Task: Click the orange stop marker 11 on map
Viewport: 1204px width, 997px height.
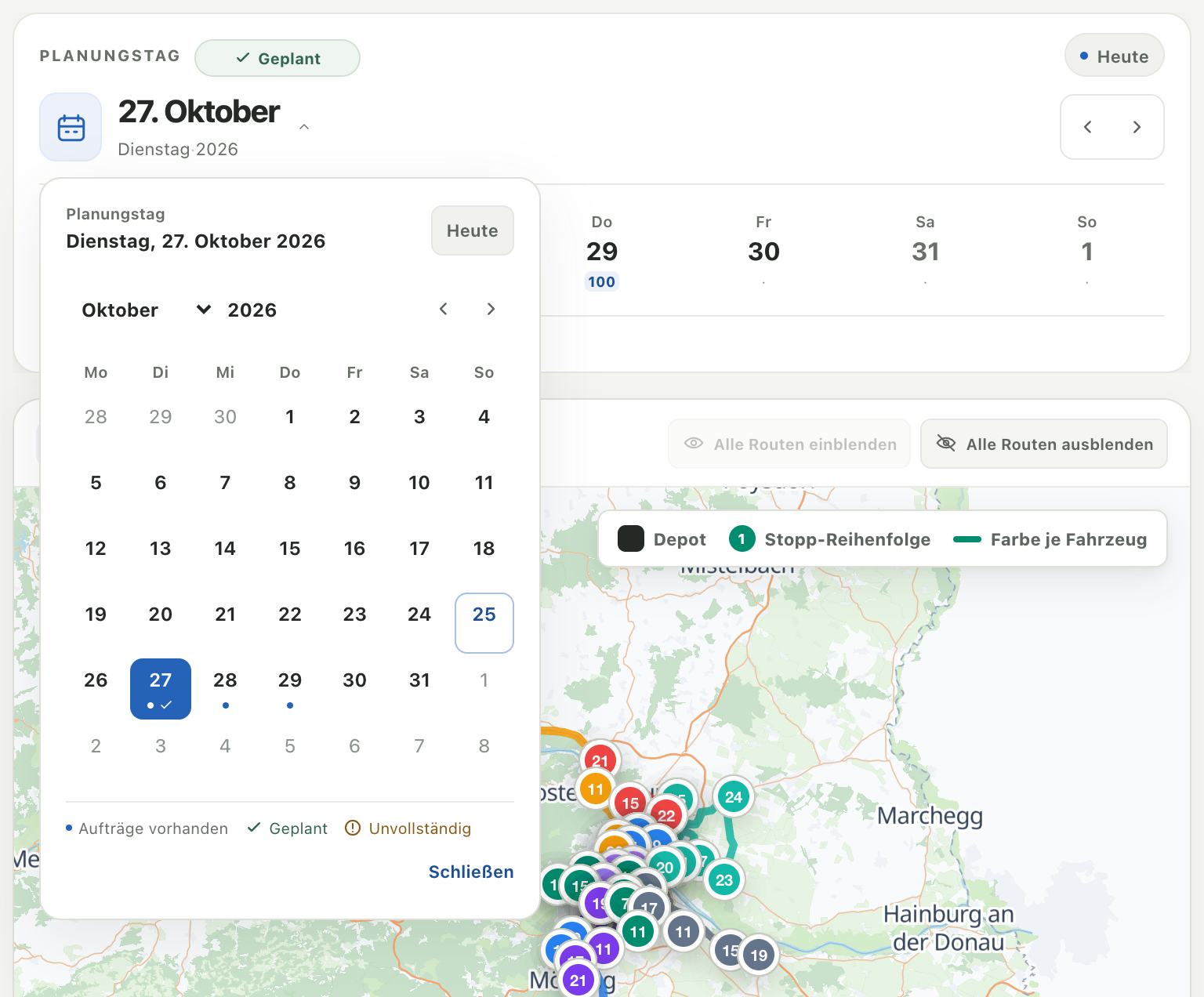Action: pyautogui.click(x=596, y=789)
